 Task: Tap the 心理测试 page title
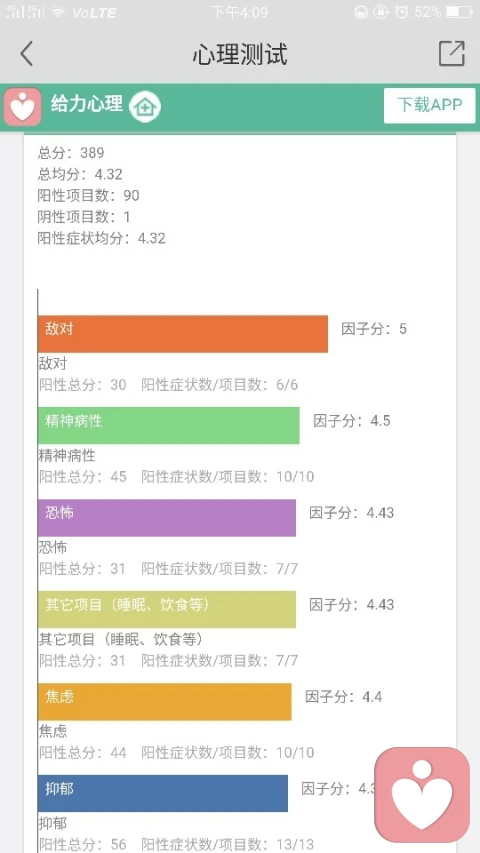coord(240,54)
